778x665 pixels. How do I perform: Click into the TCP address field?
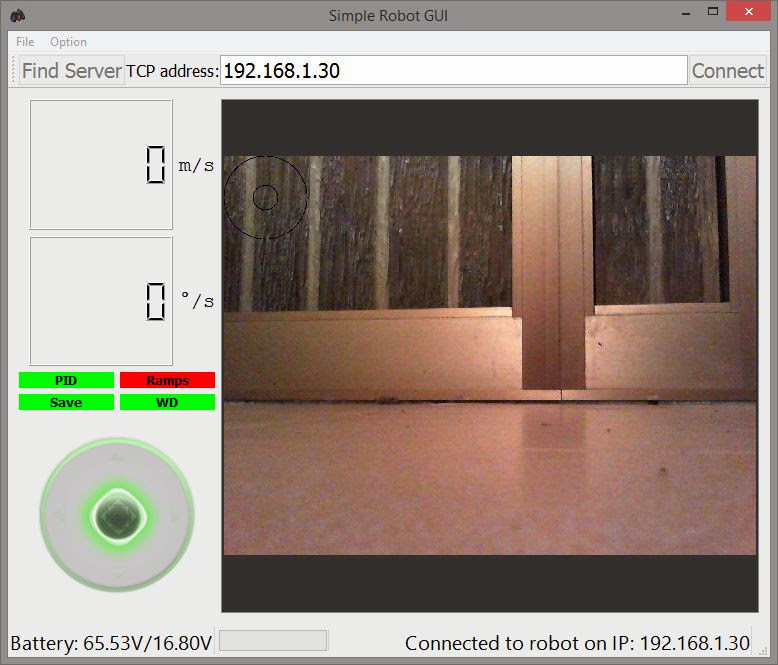click(x=452, y=71)
